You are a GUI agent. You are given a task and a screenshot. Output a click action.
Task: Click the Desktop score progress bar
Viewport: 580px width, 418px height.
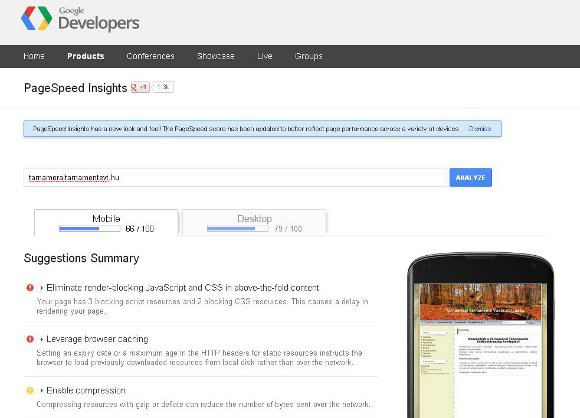coord(238,229)
